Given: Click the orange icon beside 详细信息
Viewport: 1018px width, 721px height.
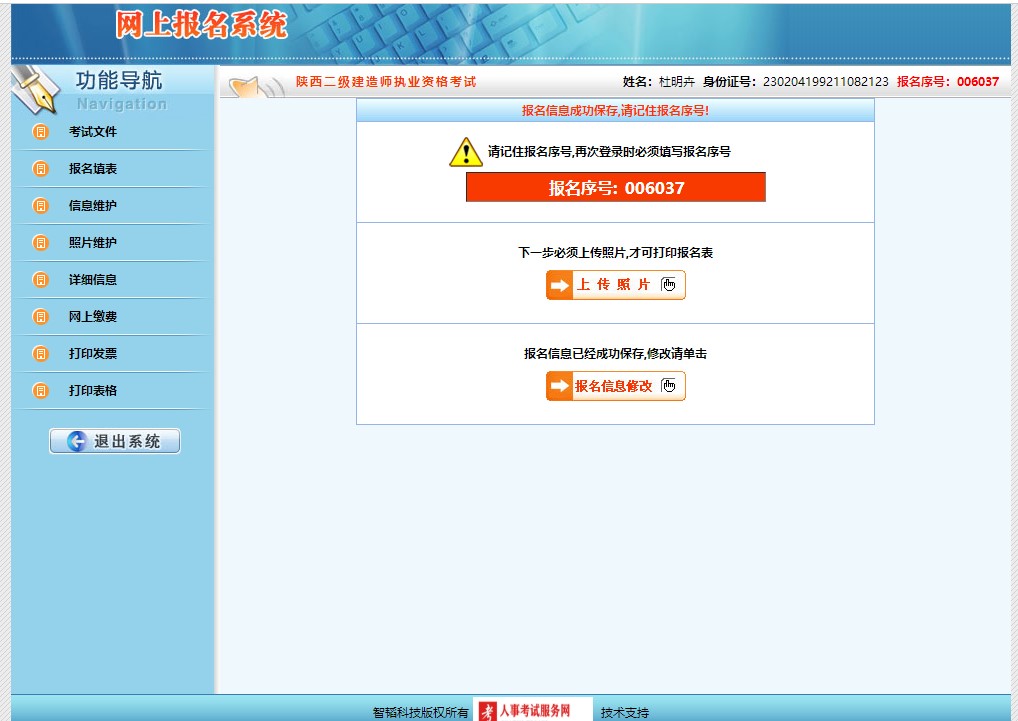Looking at the screenshot, I should [41, 280].
